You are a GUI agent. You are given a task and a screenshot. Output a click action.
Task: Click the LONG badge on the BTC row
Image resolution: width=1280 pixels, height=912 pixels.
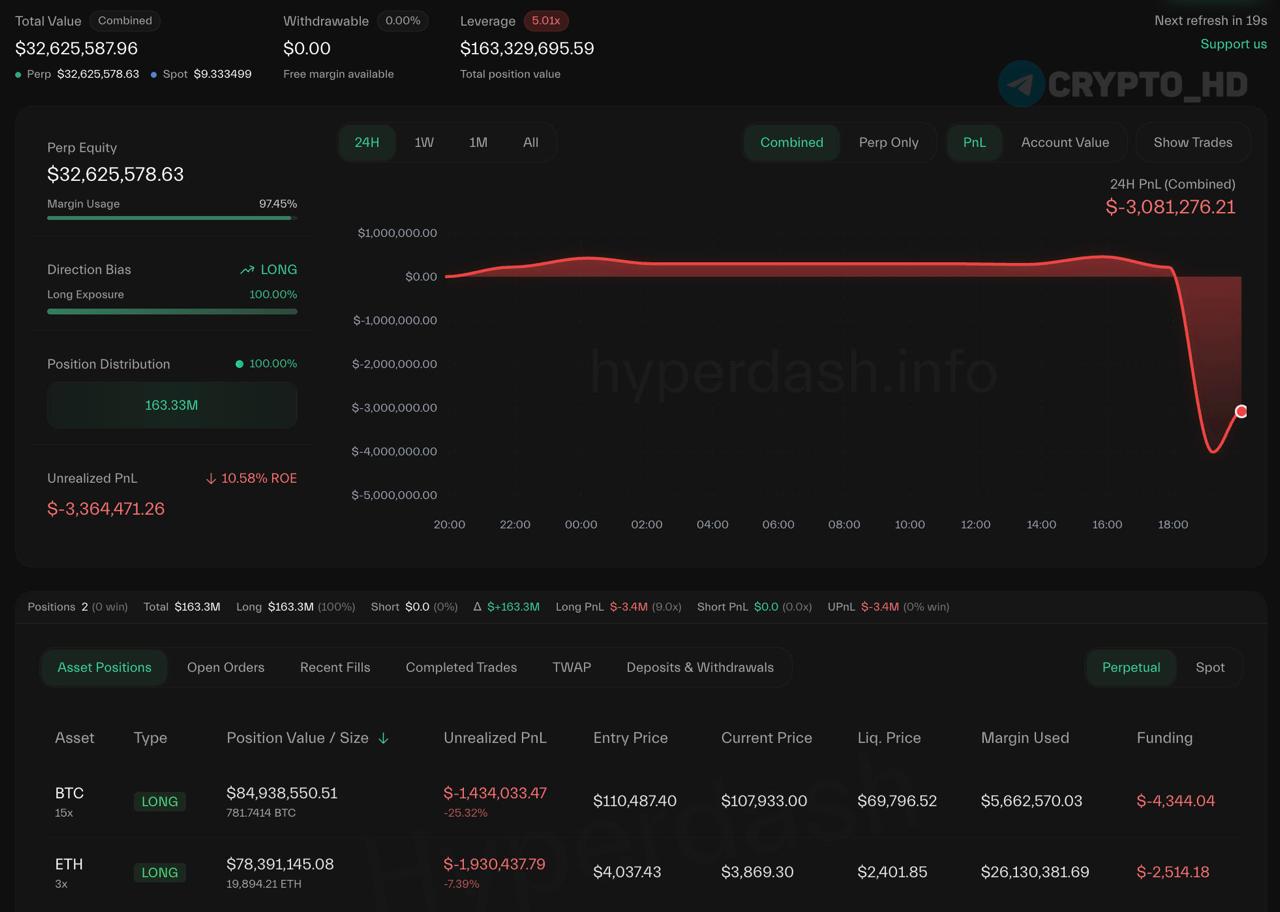159,801
